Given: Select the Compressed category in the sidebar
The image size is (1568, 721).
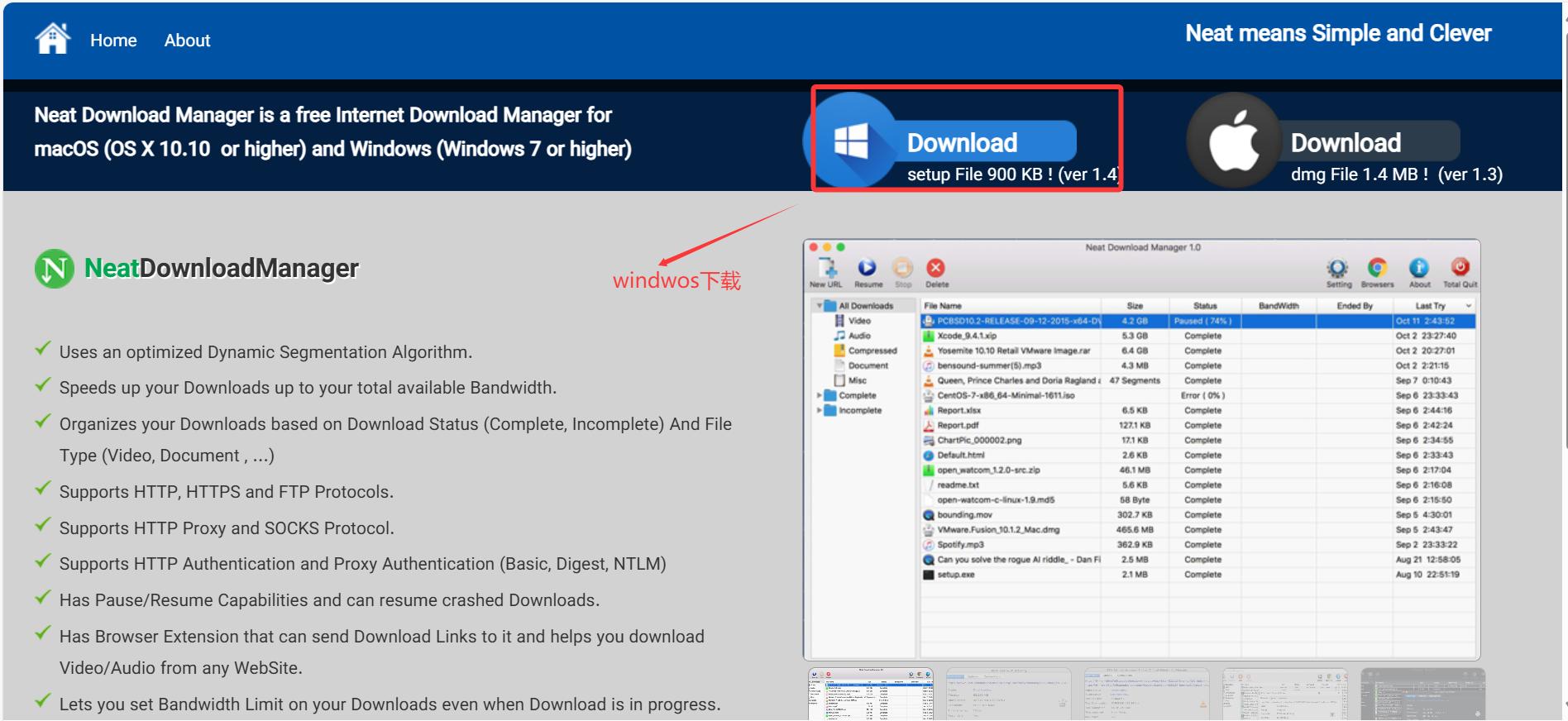Looking at the screenshot, I should click(872, 351).
